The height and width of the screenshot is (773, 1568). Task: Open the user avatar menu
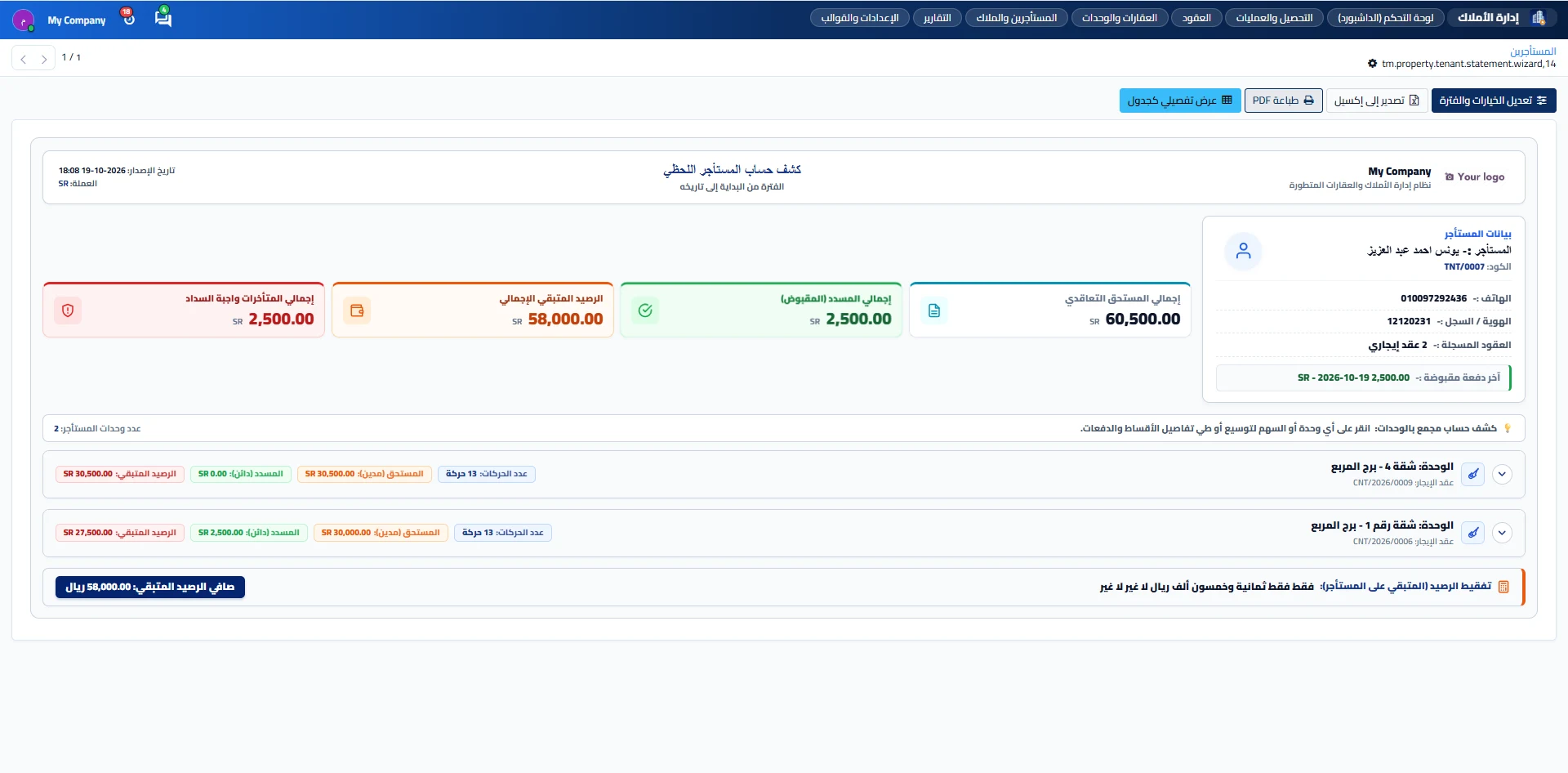tap(24, 20)
